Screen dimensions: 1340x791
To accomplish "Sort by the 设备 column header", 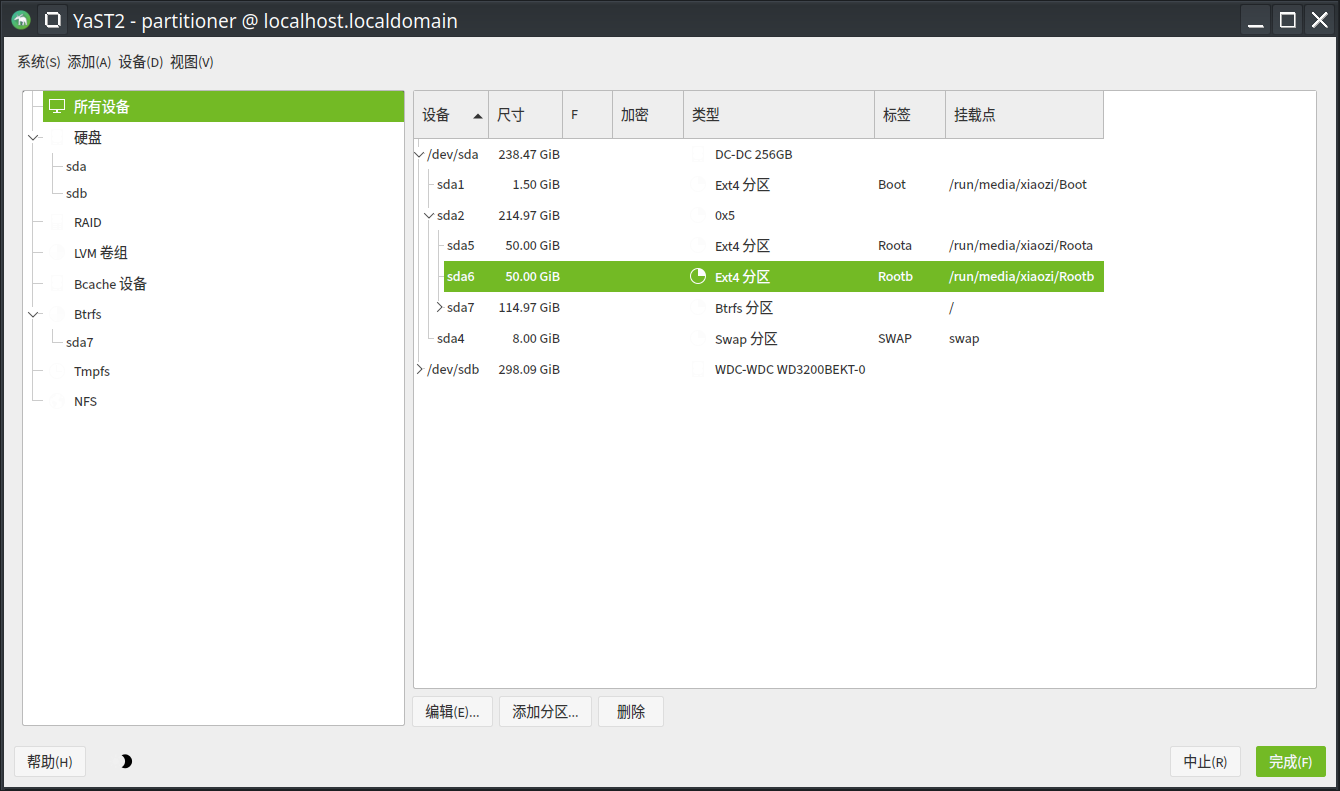I will pyautogui.click(x=451, y=115).
